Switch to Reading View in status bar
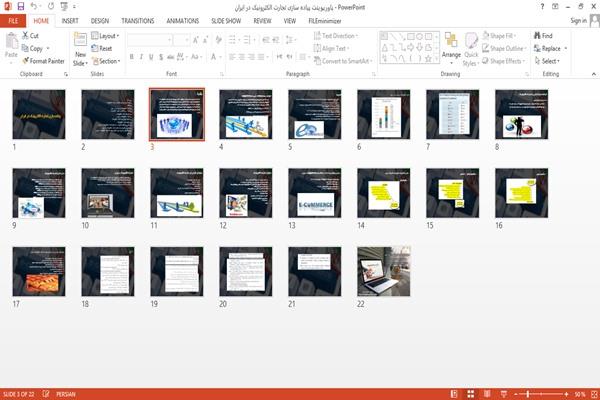Screen dimensions: 600x400 tap(487, 394)
